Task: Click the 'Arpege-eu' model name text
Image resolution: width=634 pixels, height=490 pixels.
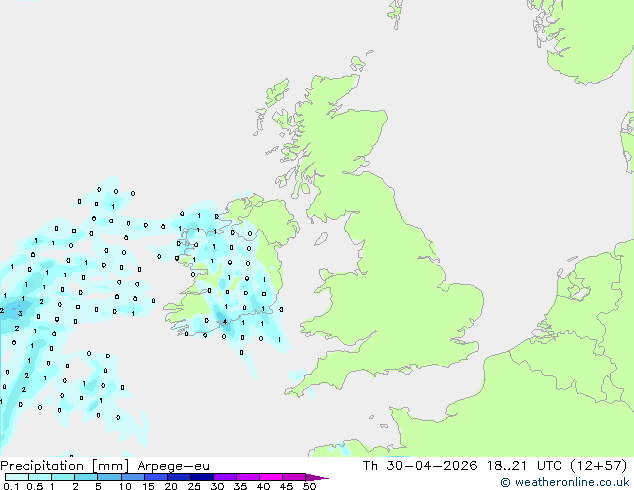Action: click(x=173, y=467)
